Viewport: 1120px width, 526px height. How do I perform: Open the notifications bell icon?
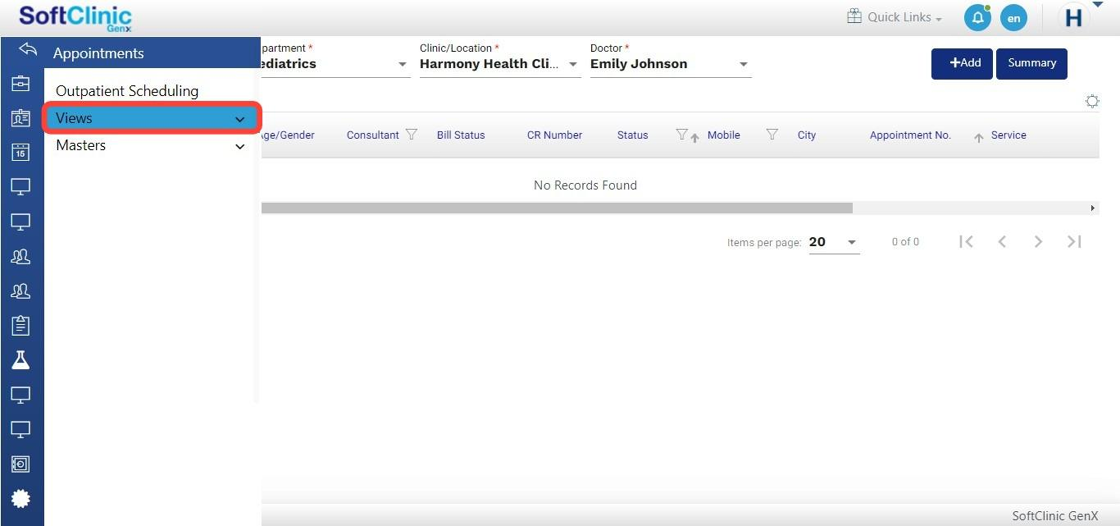tap(977, 18)
